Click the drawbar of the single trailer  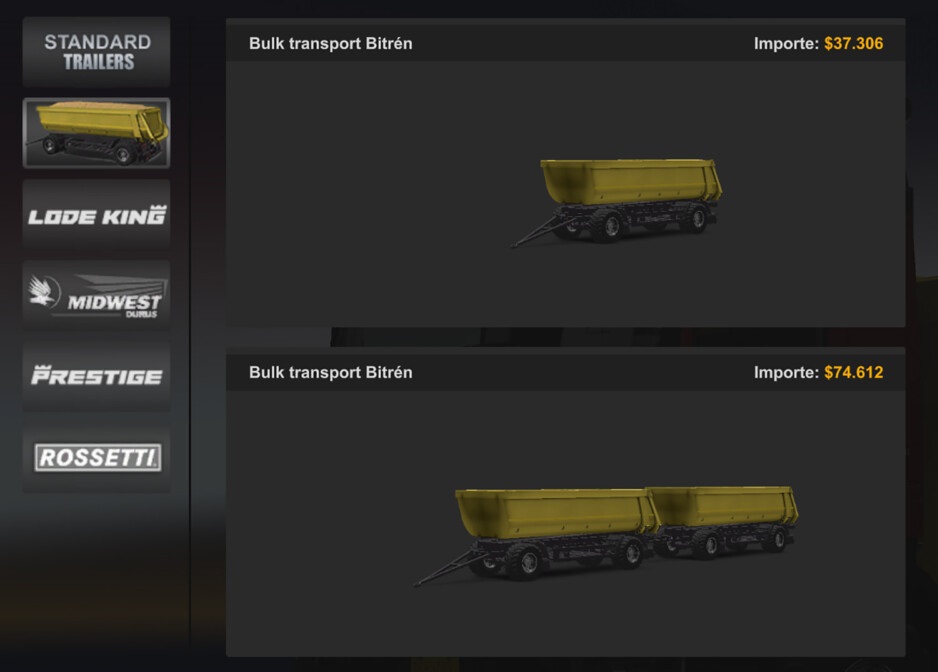[x=535, y=232]
